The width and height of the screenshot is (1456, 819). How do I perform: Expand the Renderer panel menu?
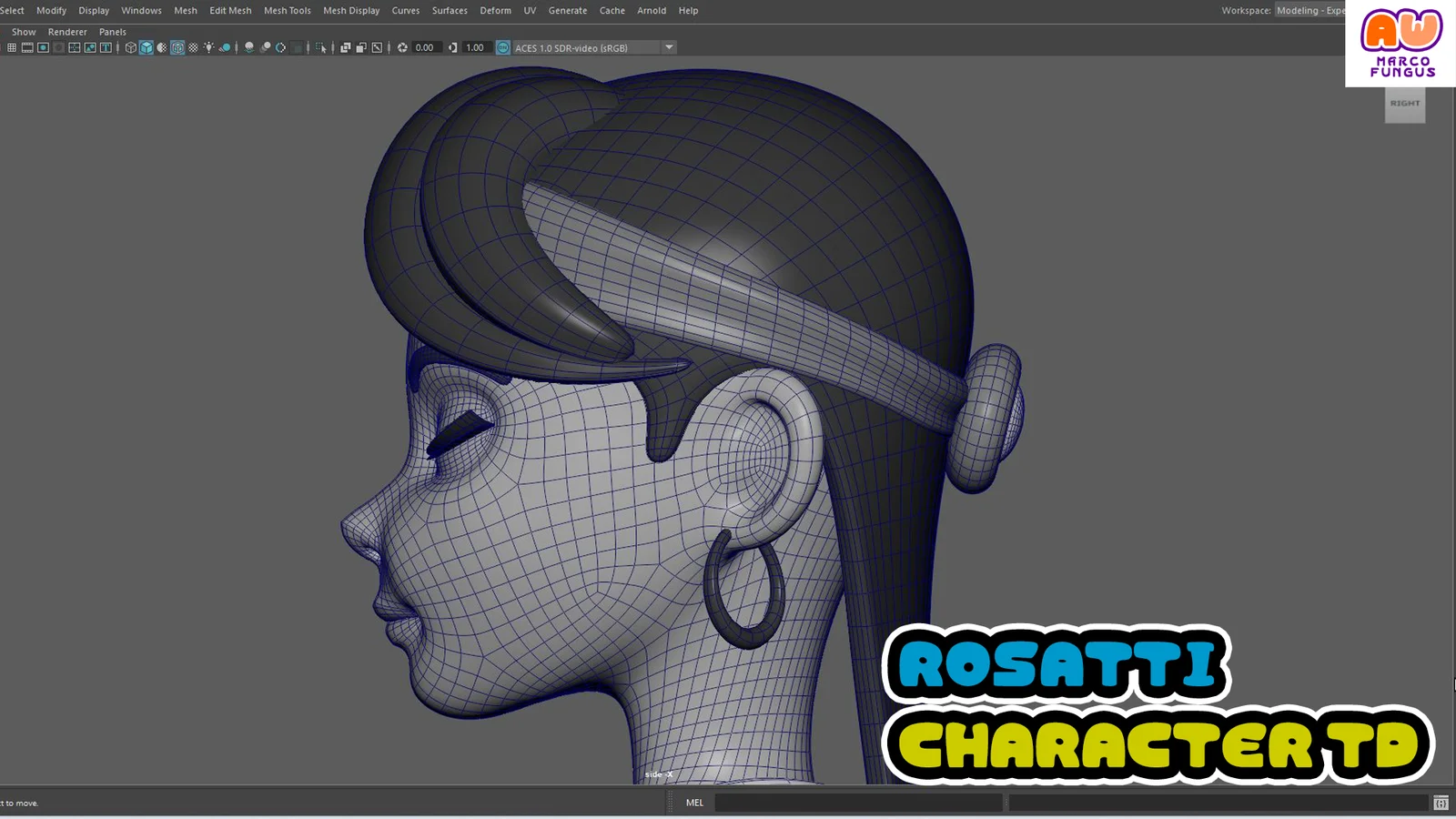point(66,31)
